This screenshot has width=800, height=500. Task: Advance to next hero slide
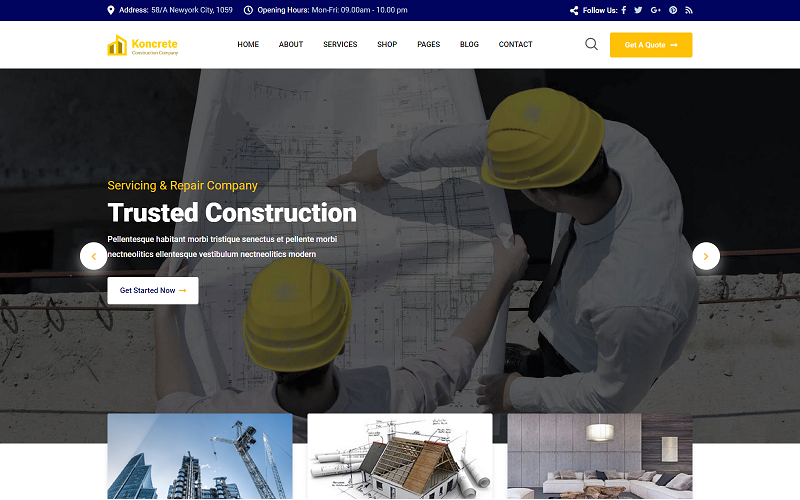706,256
